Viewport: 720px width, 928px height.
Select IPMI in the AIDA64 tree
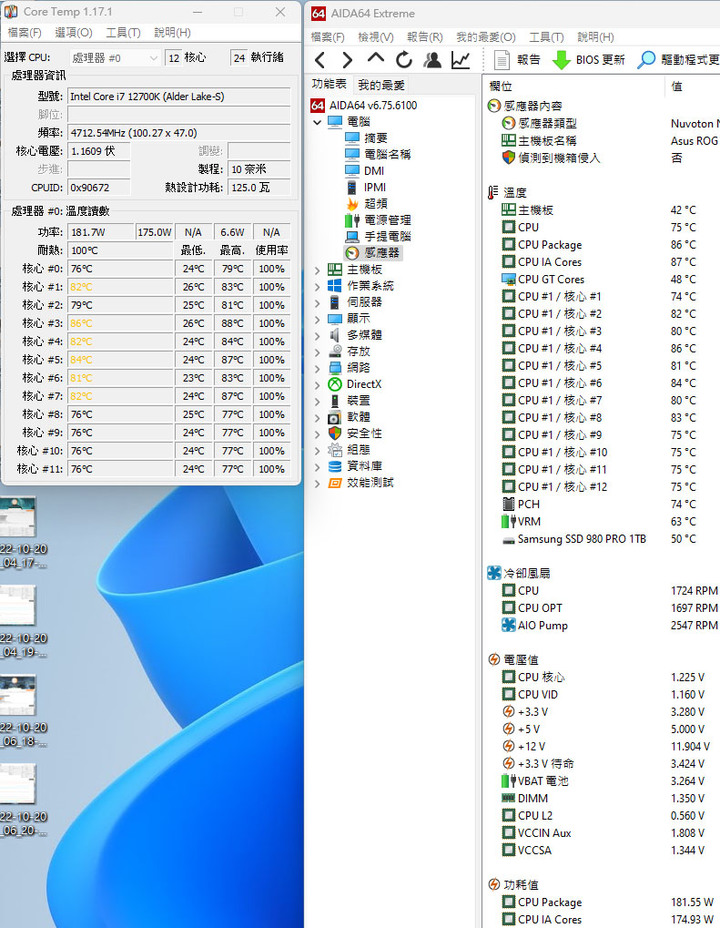pyautogui.click(x=375, y=187)
